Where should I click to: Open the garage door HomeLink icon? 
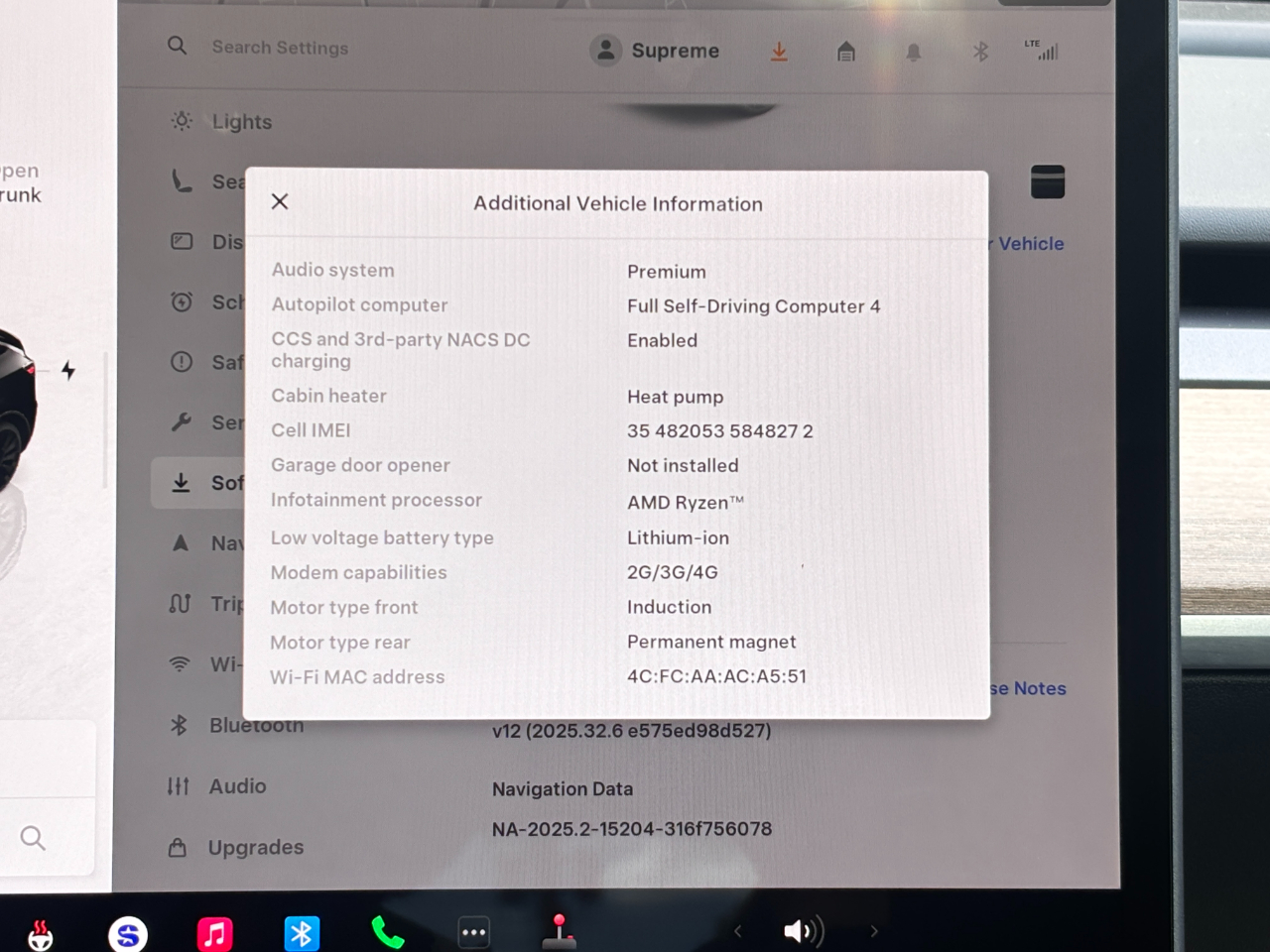tap(845, 52)
